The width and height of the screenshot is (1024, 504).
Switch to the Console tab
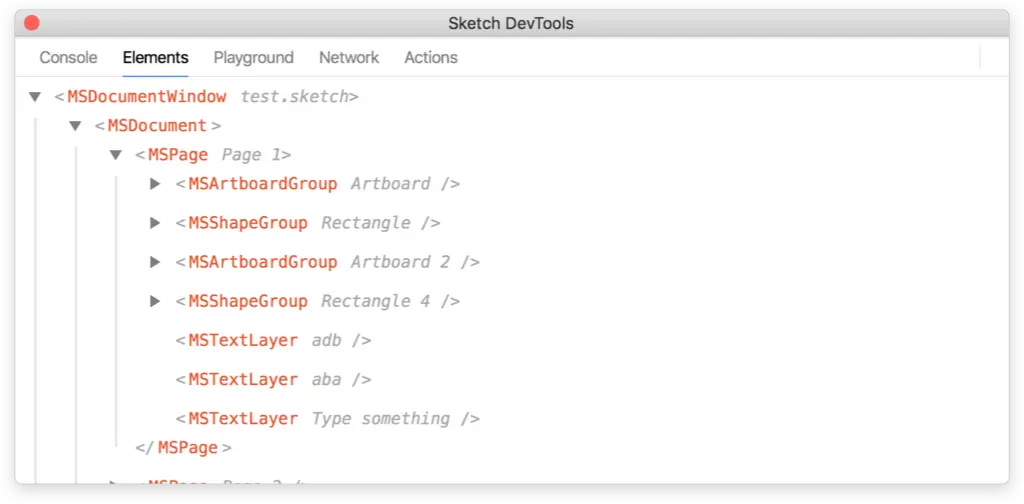68,57
